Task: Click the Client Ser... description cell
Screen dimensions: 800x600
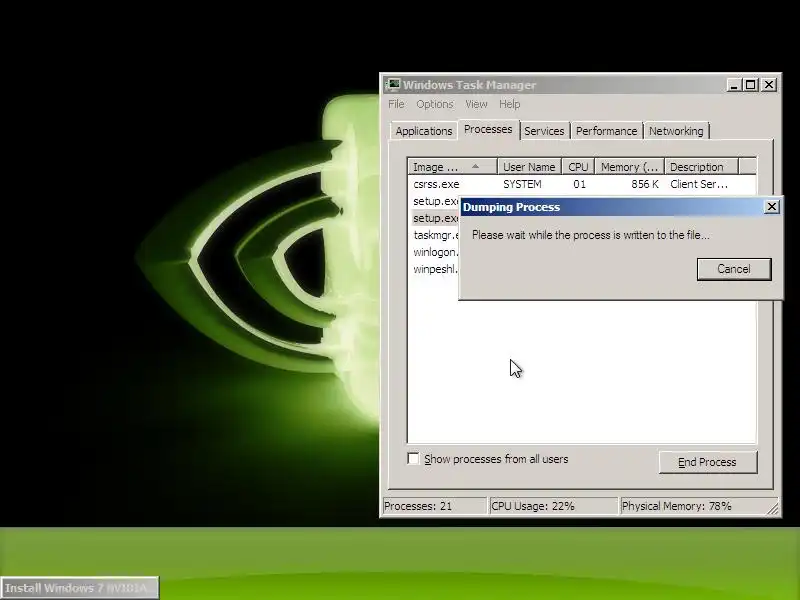Action: 699,184
